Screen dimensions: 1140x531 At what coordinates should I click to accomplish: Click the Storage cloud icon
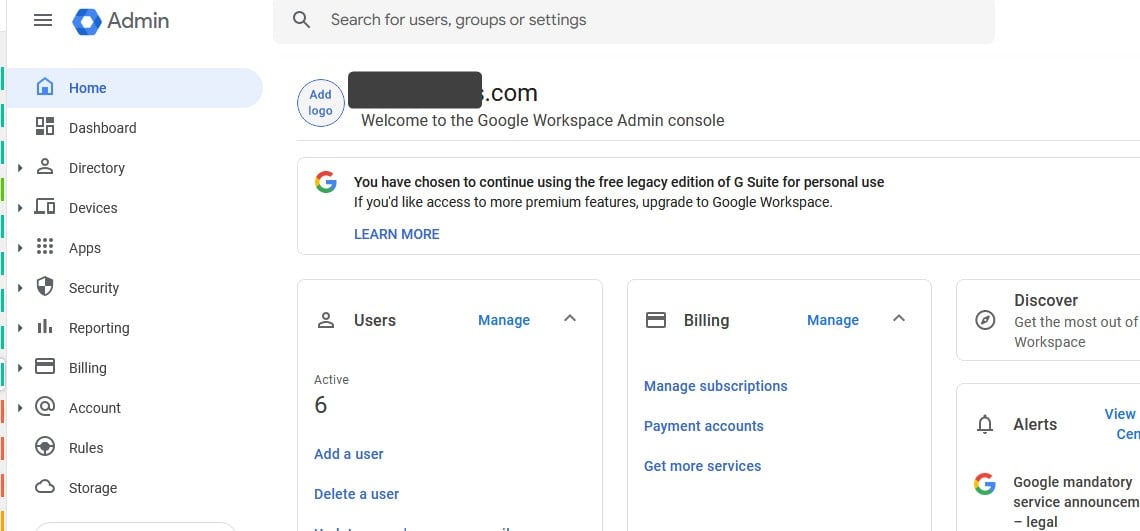45,487
